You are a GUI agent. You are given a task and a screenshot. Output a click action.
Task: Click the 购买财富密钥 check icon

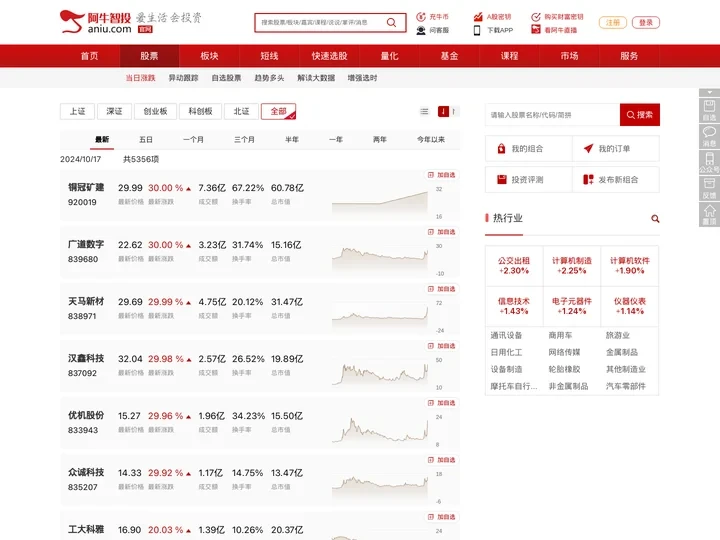point(535,17)
